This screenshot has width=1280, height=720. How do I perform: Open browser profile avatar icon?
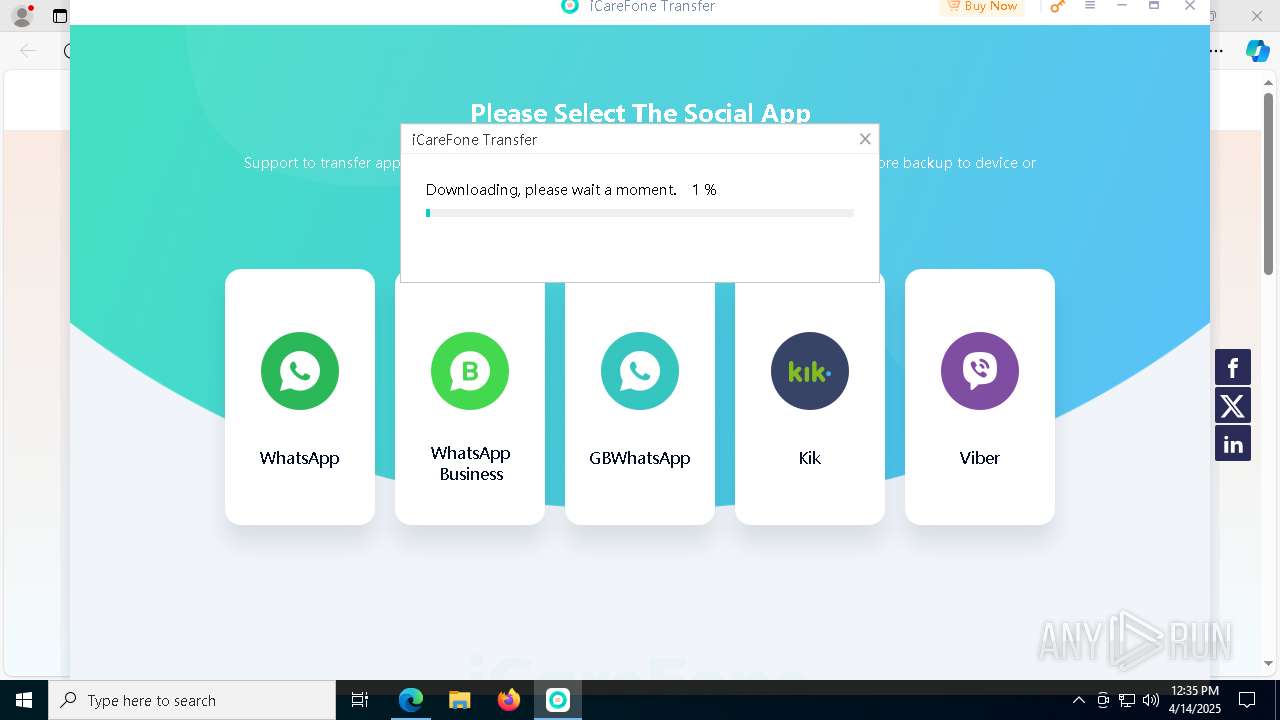[x=22, y=15]
